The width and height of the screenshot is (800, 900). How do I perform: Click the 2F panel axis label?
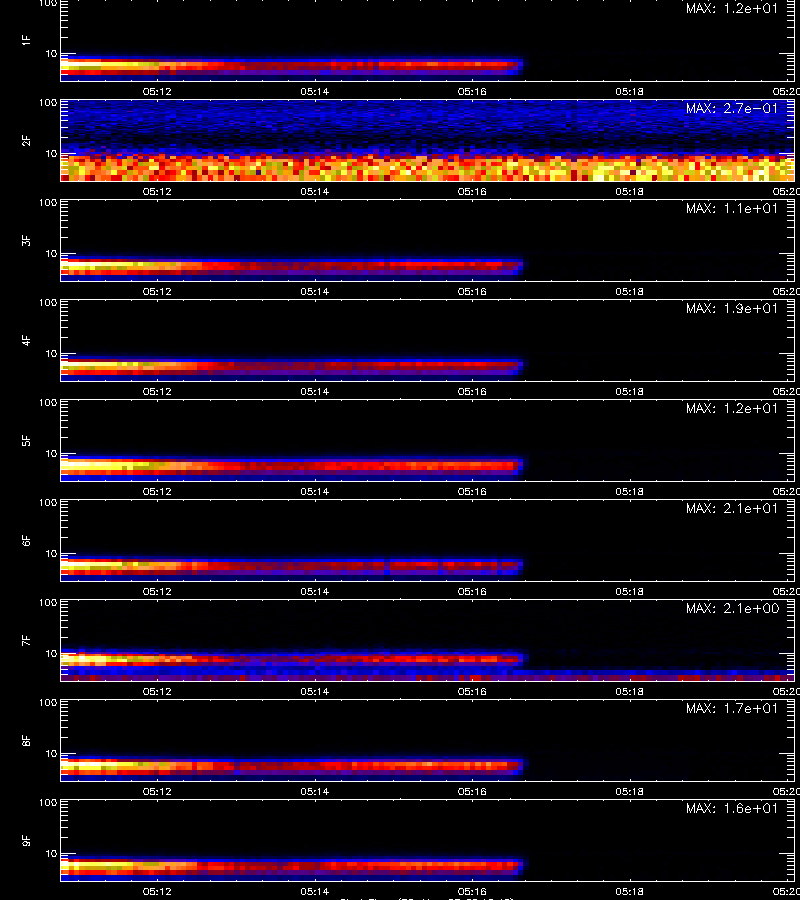tap(26, 140)
